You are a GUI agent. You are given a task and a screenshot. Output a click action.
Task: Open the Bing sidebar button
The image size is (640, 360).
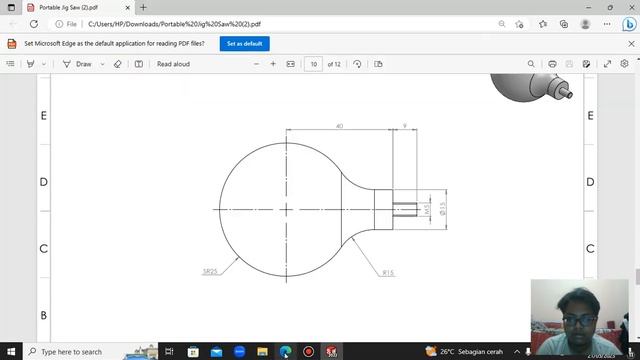tap(629, 24)
